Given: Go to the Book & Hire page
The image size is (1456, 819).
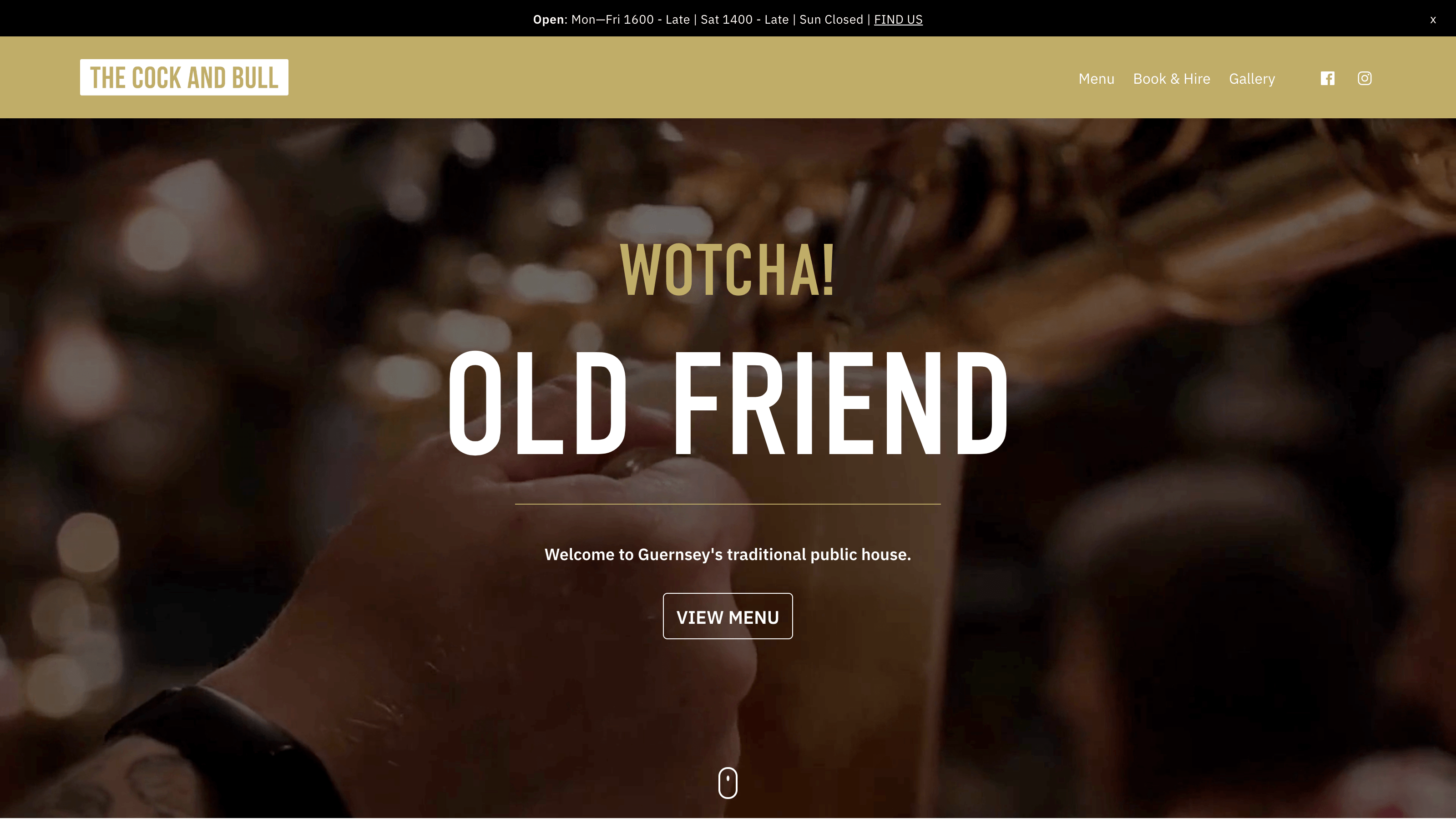Looking at the screenshot, I should [1171, 79].
